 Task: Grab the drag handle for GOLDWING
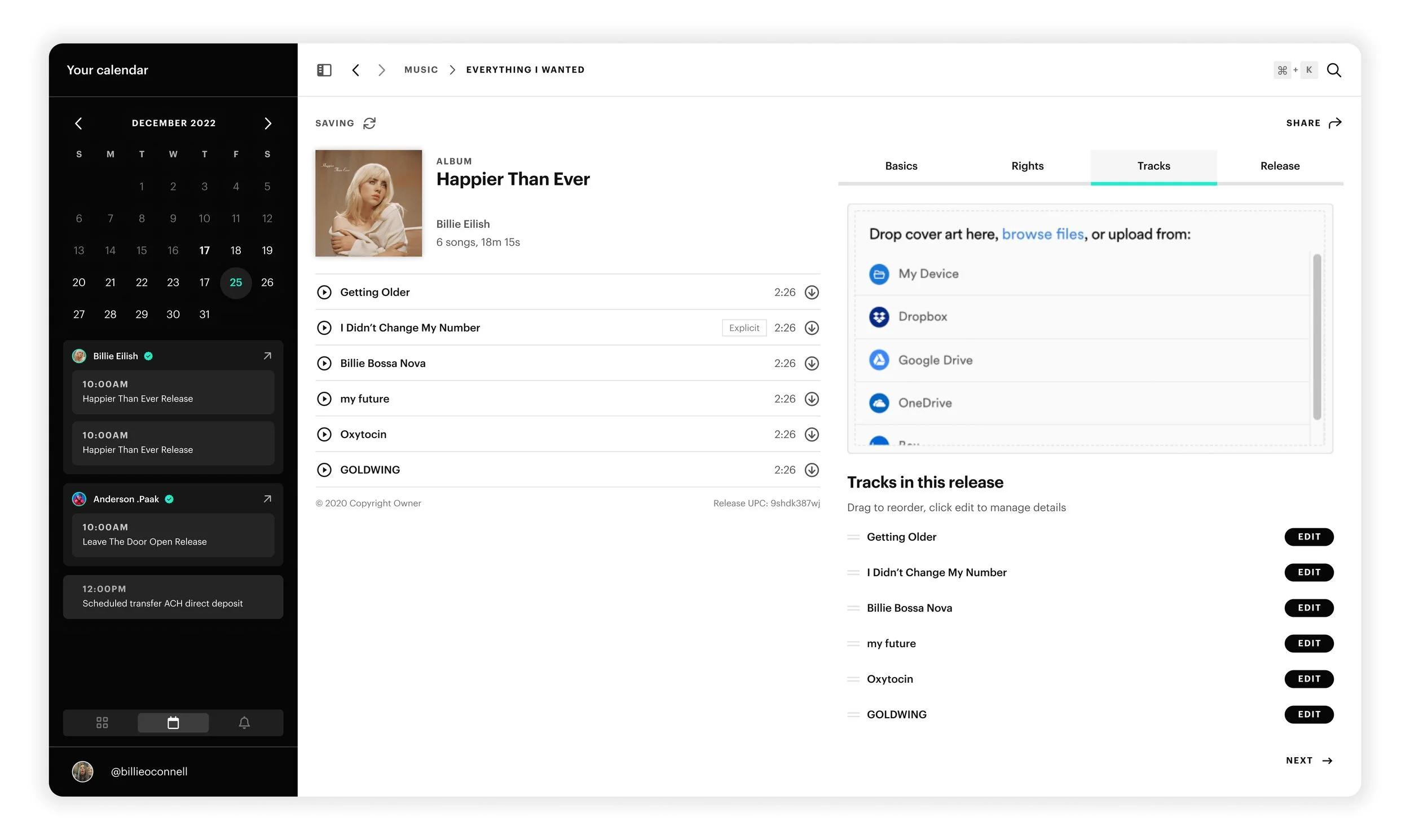pos(853,714)
